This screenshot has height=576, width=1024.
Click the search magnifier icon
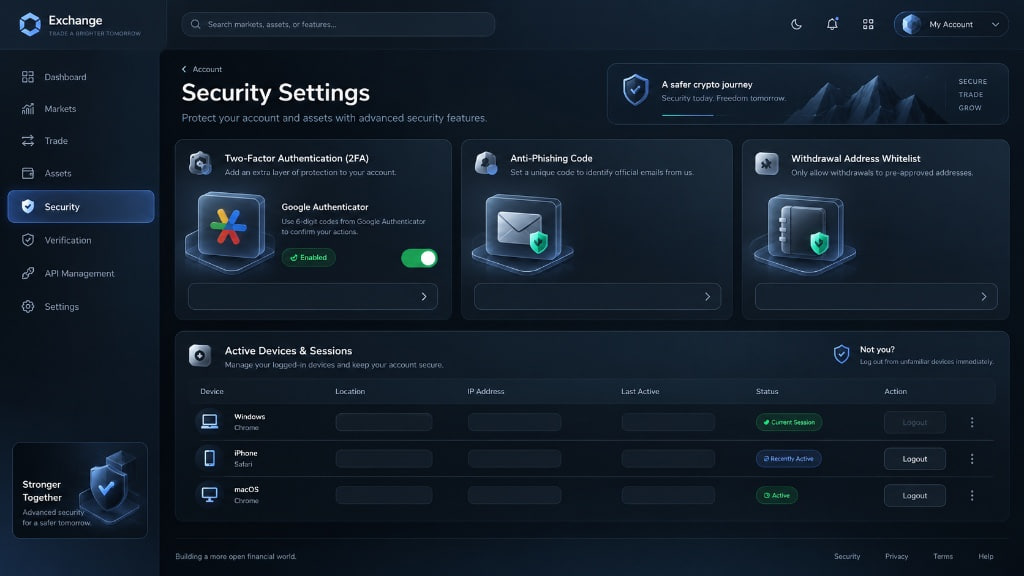click(195, 24)
